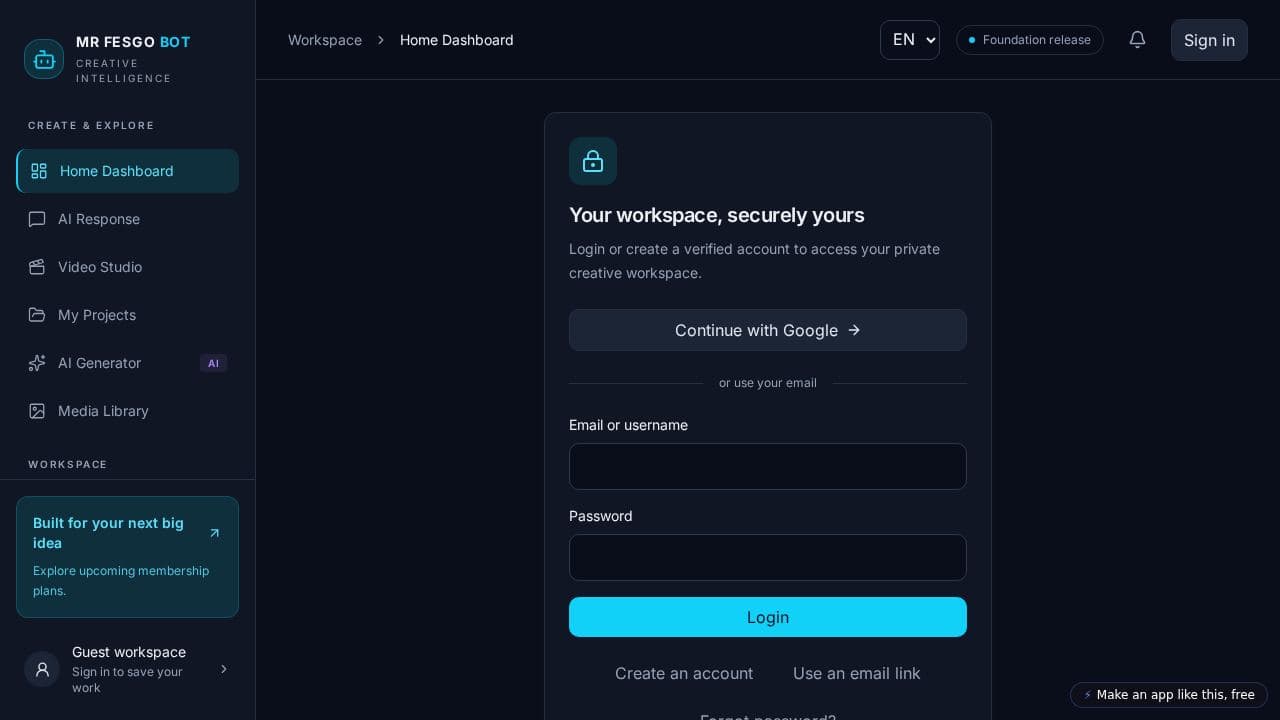This screenshot has height=720, width=1280.
Task: Open membership plans arrow on promo card
Action: [214, 533]
